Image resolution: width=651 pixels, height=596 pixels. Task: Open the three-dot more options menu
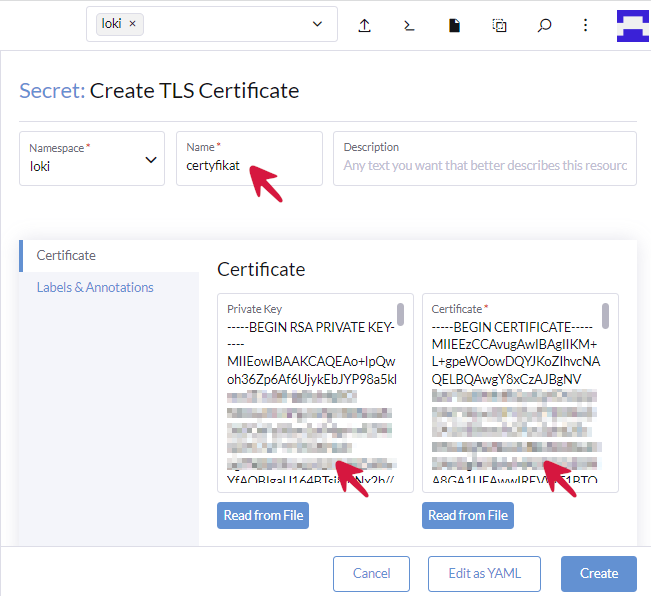(x=586, y=25)
